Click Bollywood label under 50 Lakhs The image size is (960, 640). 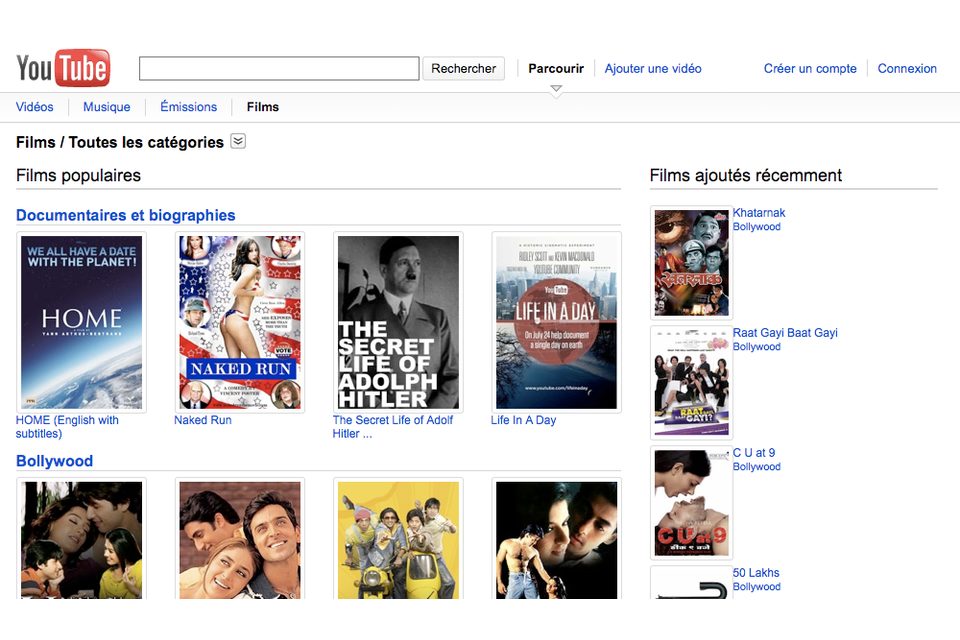pos(757,587)
